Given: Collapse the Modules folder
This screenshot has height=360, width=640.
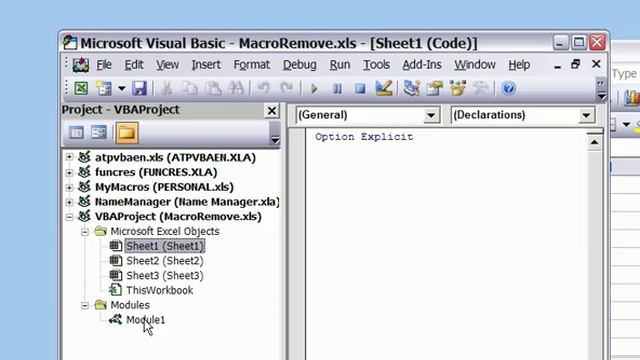Looking at the screenshot, I should (85, 305).
